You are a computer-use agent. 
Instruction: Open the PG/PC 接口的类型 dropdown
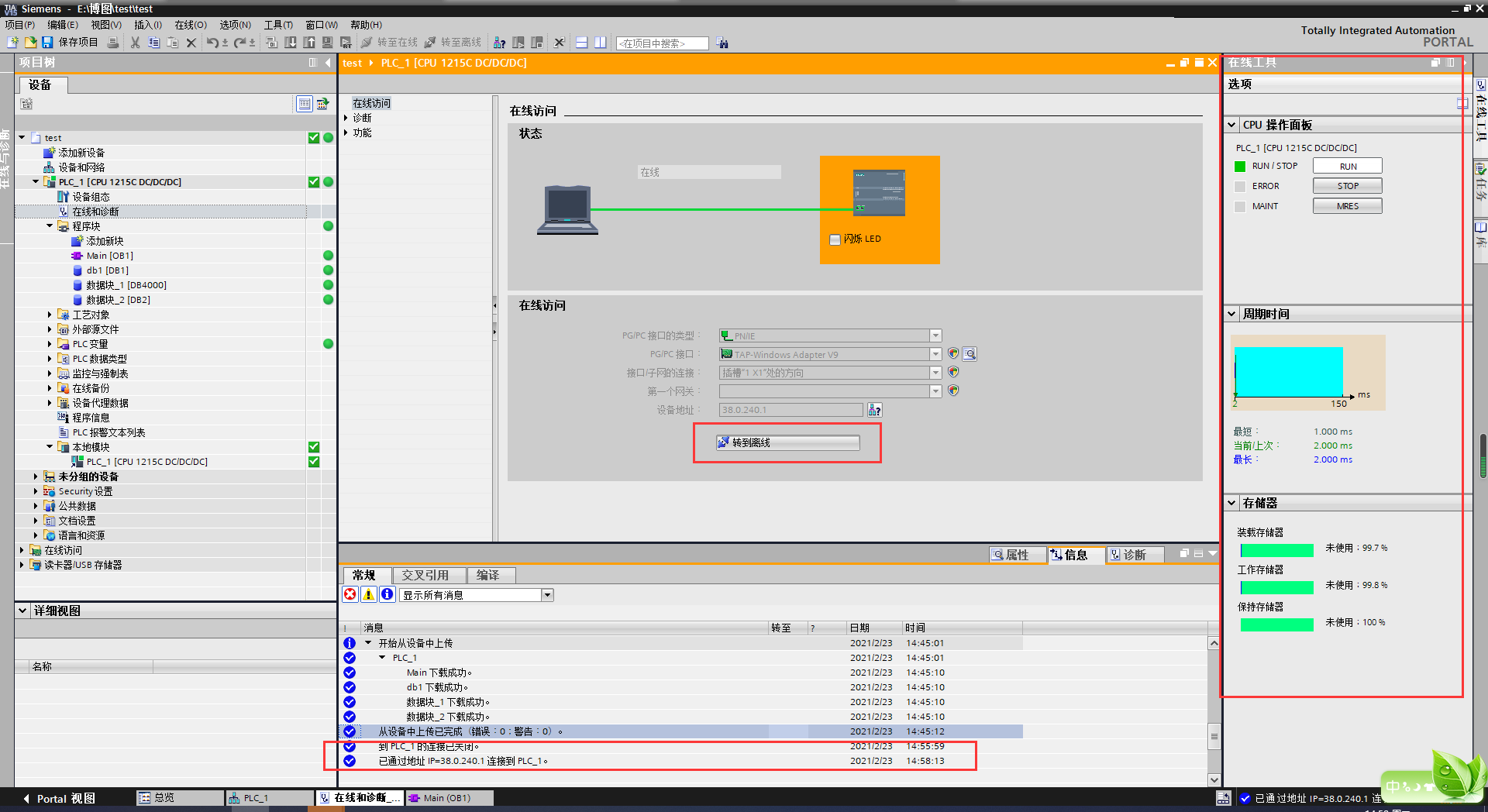pos(936,335)
